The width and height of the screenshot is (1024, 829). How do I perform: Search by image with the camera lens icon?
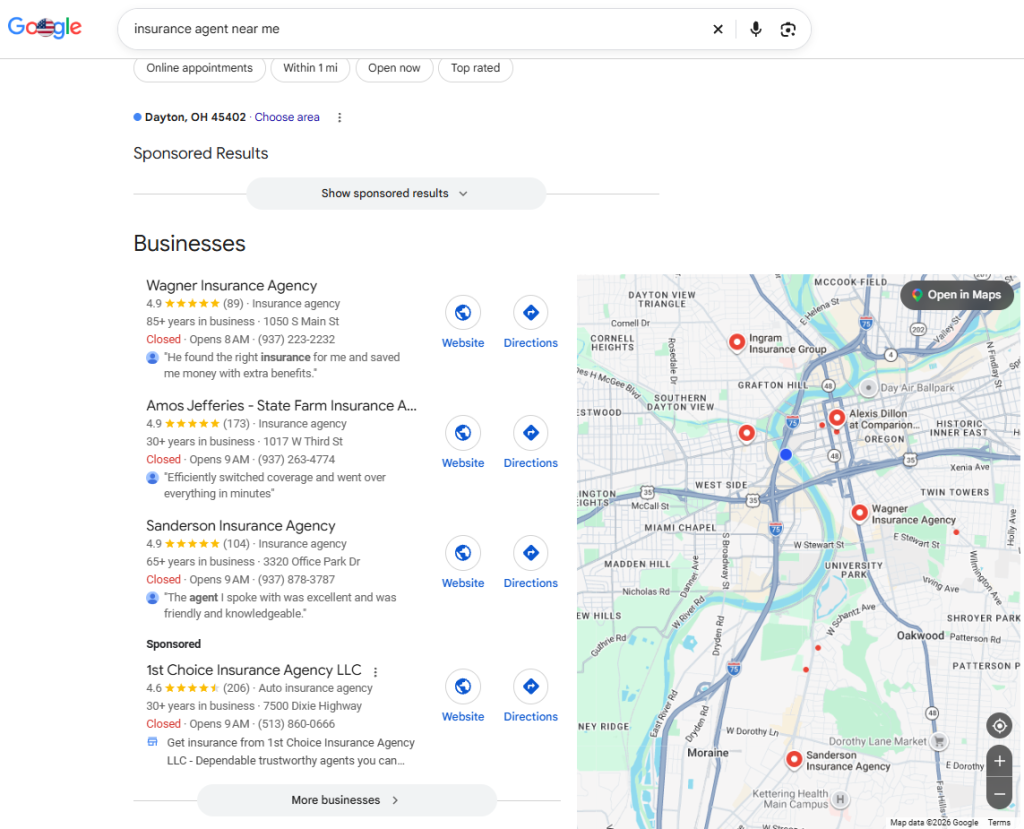(788, 29)
